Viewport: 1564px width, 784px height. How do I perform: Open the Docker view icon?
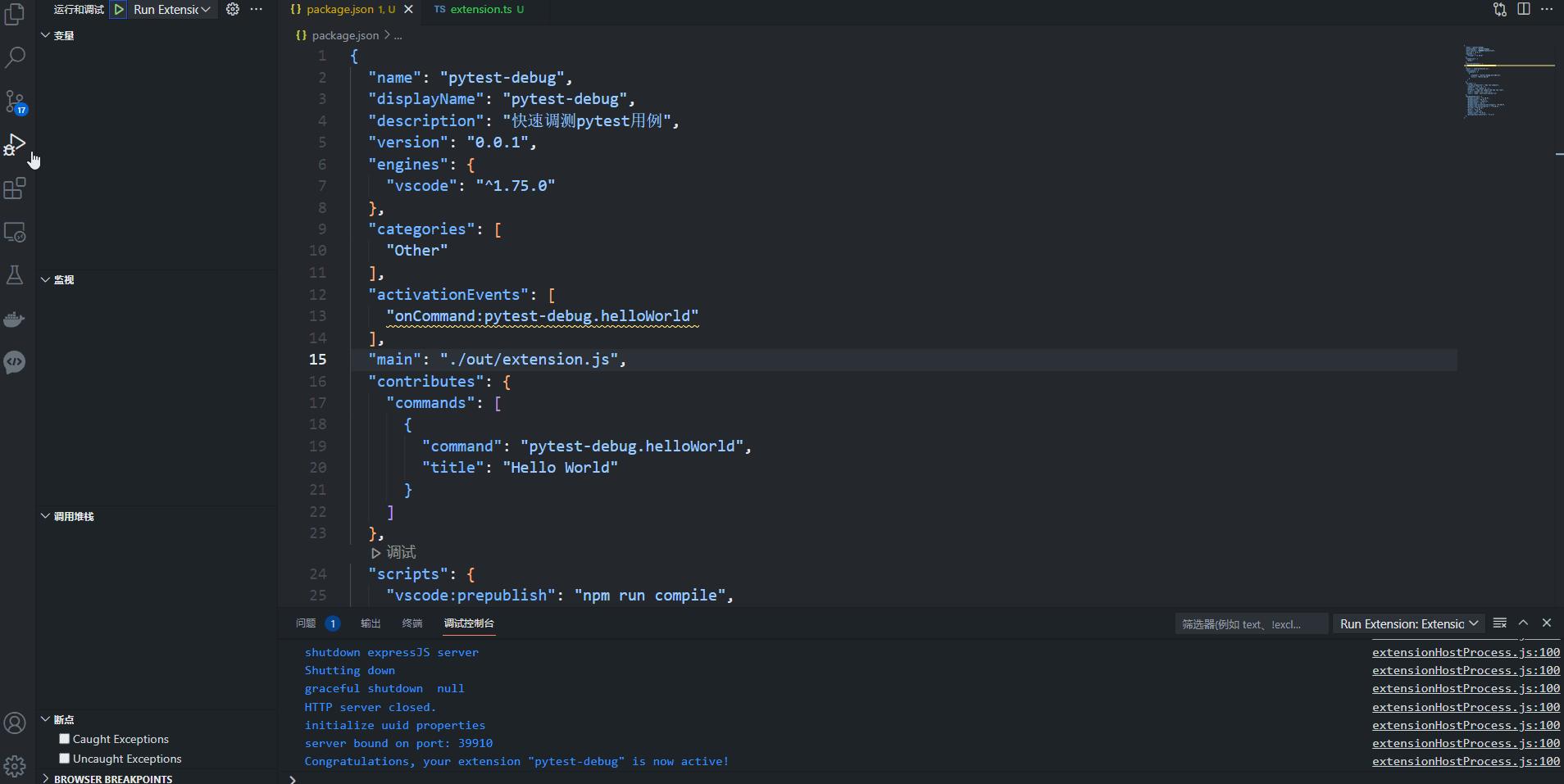tap(15, 319)
